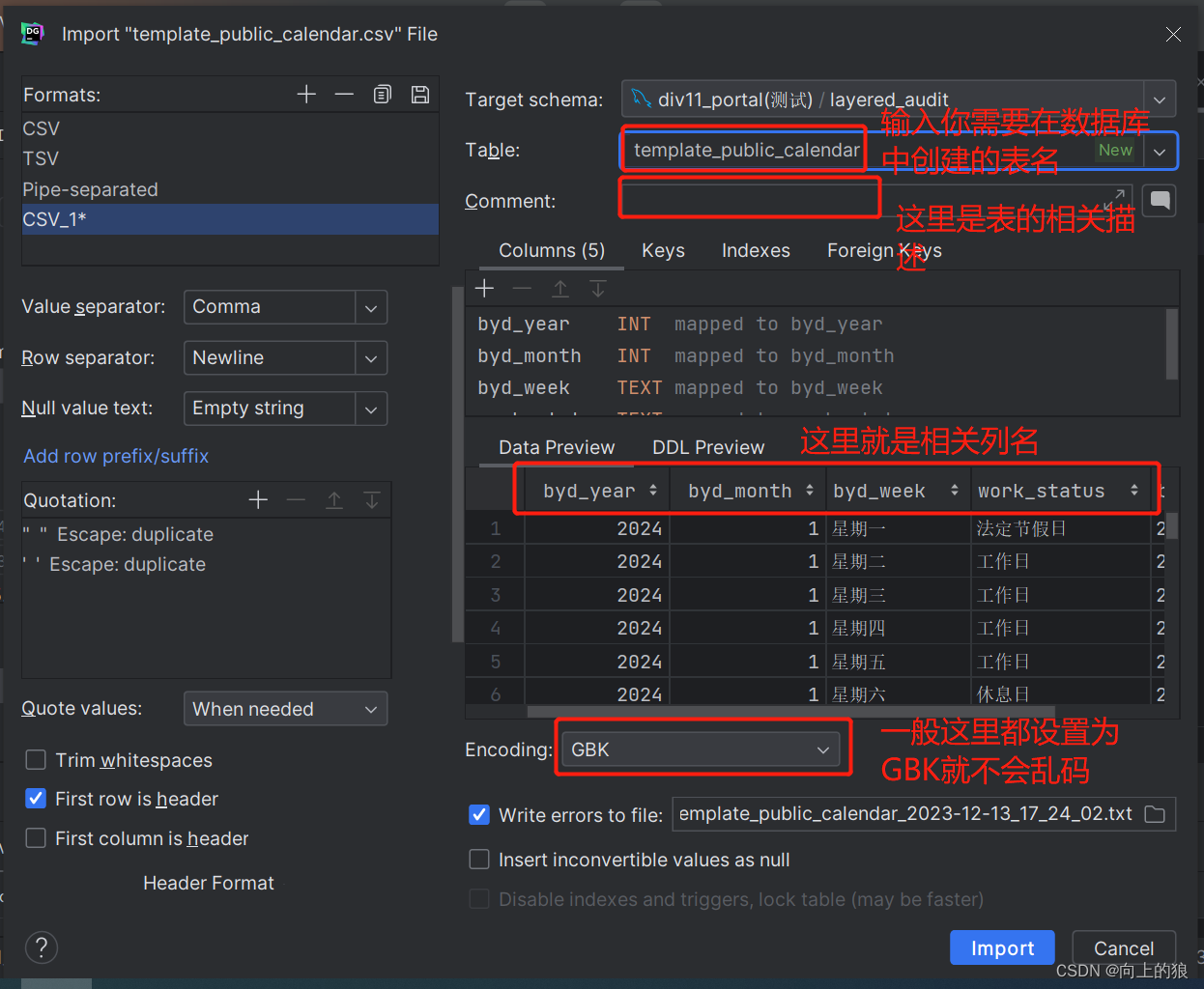Viewport: 1204px width, 989px height.
Task: Select byd_year INT column mapping row
Action: click(x=817, y=325)
